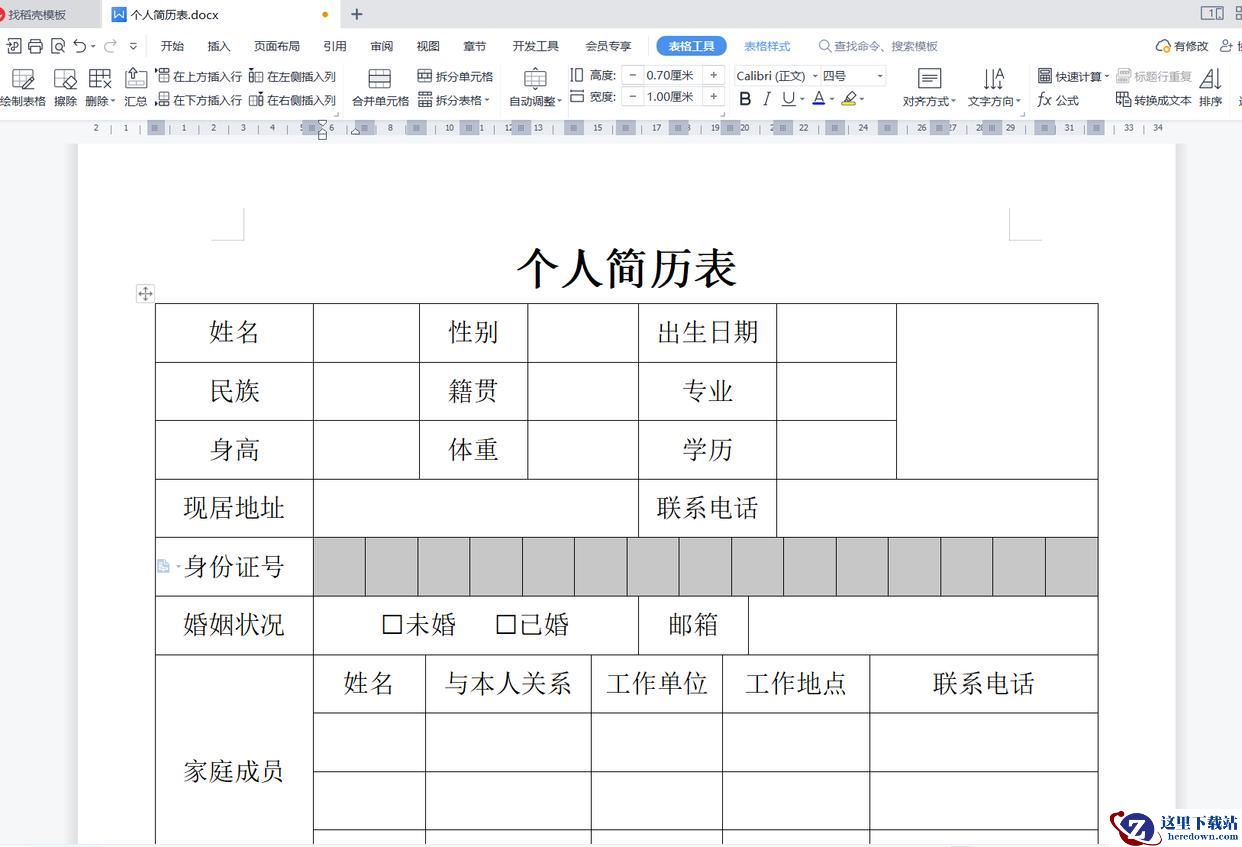Open Quick Calculate (快速计算) menu
Screen dimensions: 1242x847
tap(1073, 76)
